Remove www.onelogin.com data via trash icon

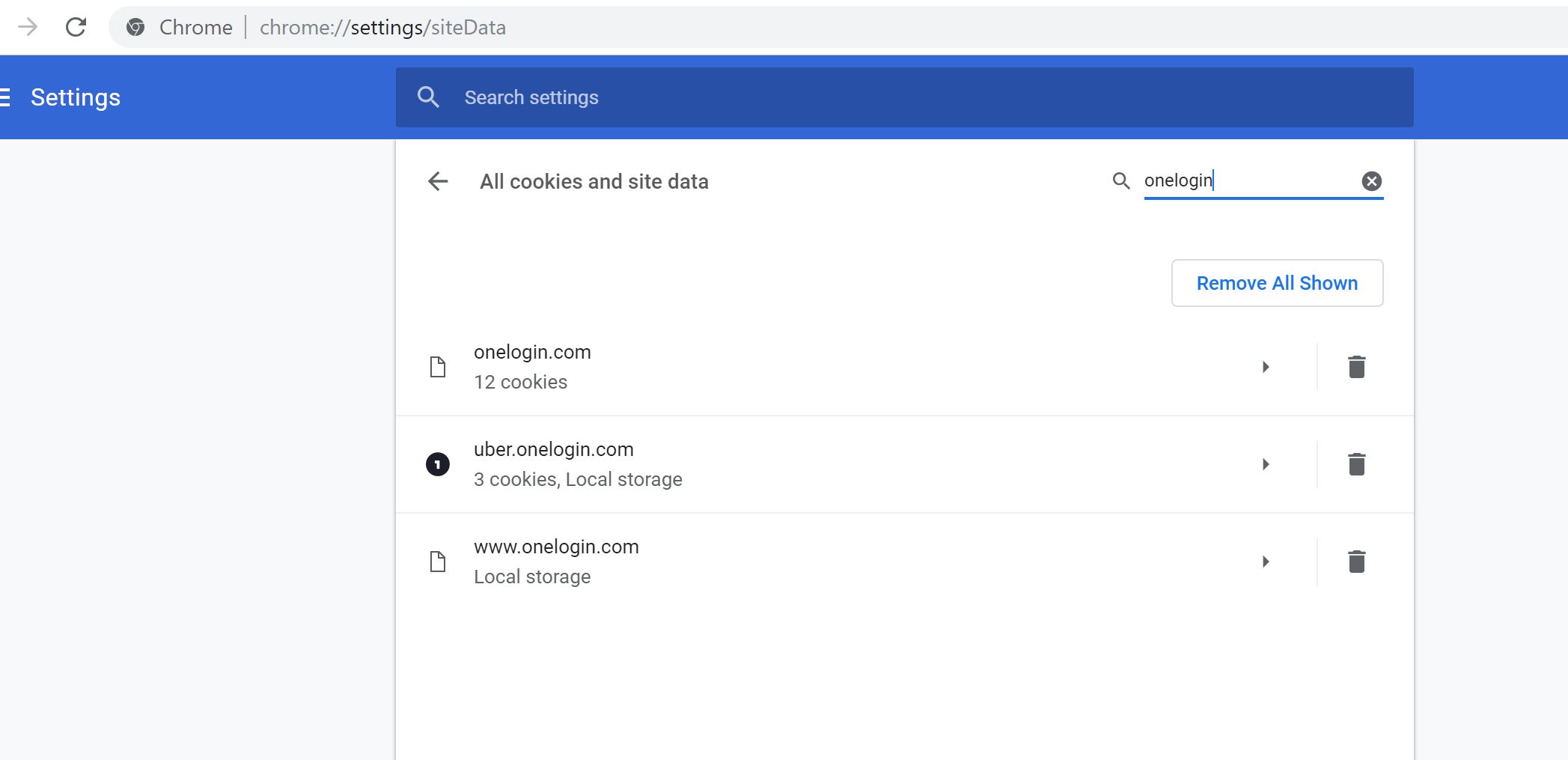tap(1356, 562)
